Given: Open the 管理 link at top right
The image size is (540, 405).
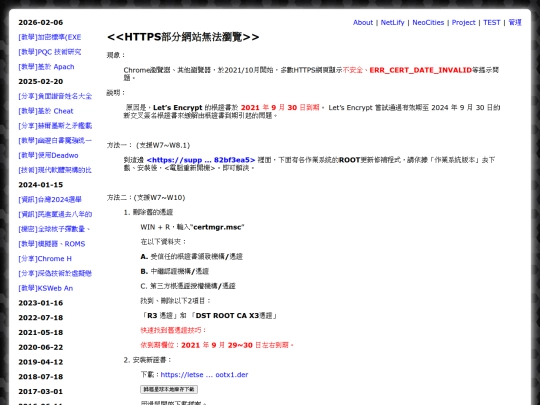Looking at the screenshot, I should [515, 22].
